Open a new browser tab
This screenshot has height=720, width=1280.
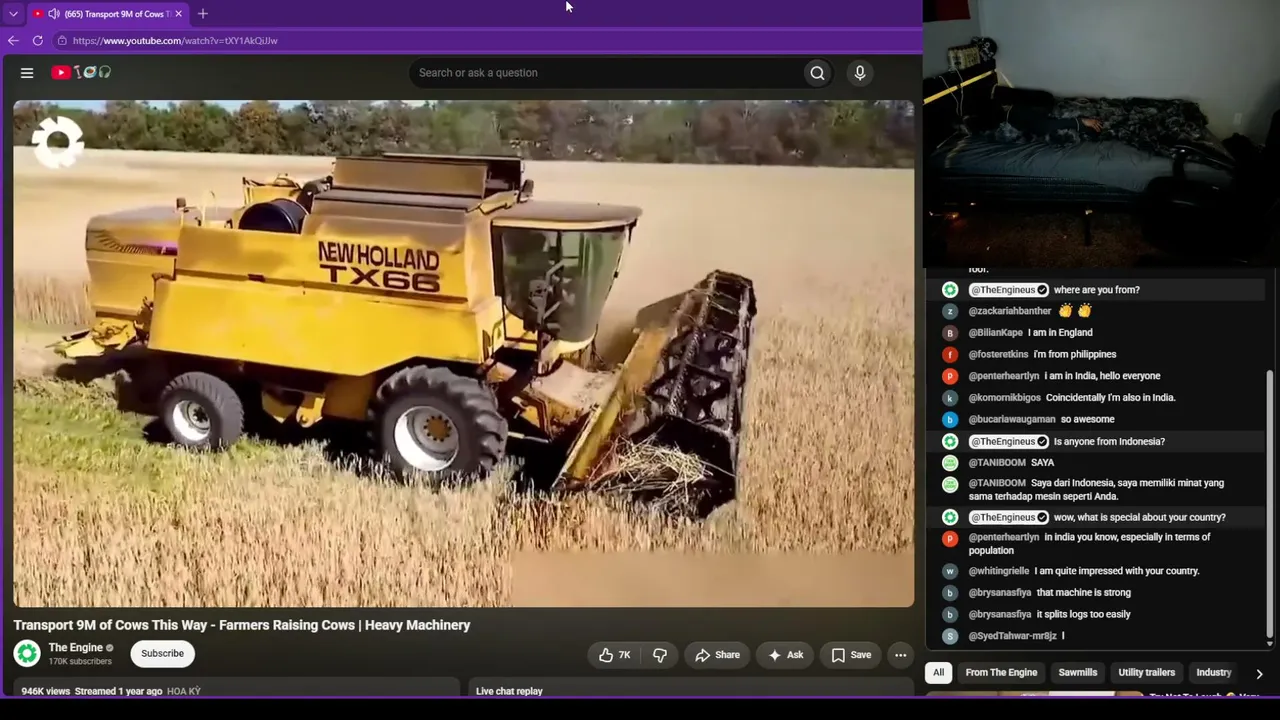203,14
